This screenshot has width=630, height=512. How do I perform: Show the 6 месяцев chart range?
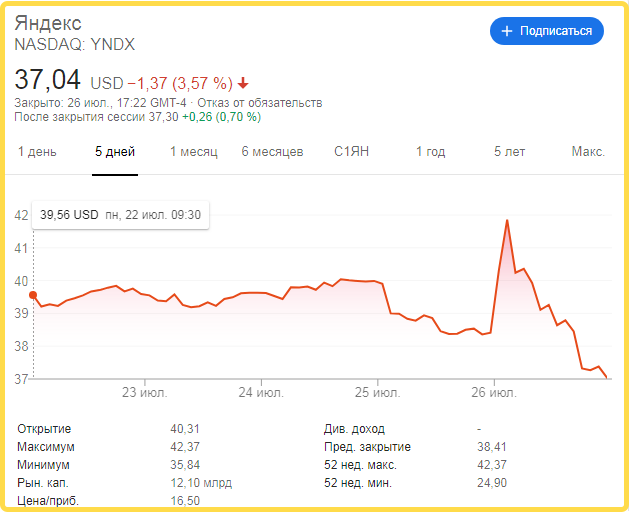click(272, 152)
